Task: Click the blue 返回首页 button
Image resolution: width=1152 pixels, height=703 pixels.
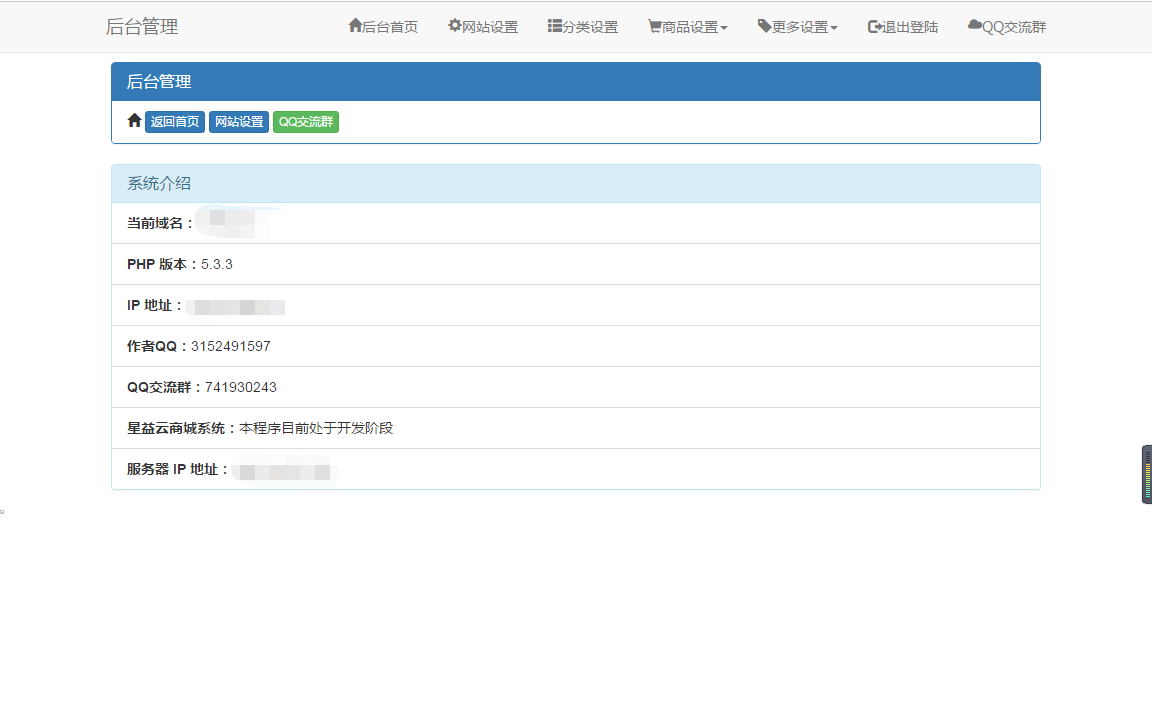Action: [175, 122]
